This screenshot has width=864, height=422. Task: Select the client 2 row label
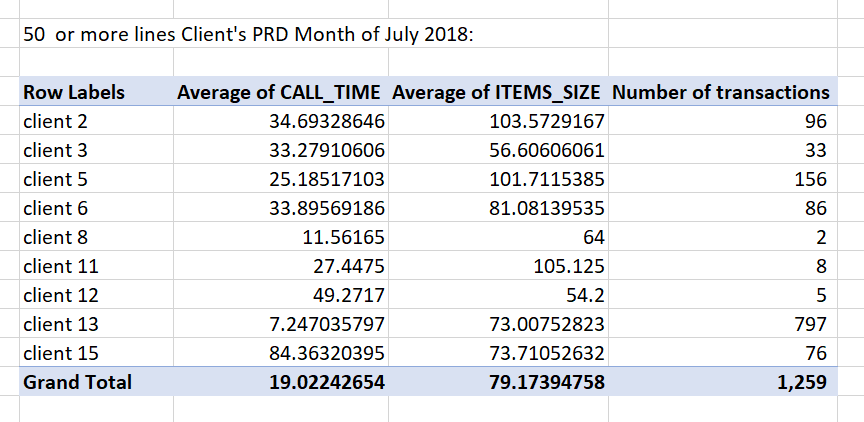[56, 122]
